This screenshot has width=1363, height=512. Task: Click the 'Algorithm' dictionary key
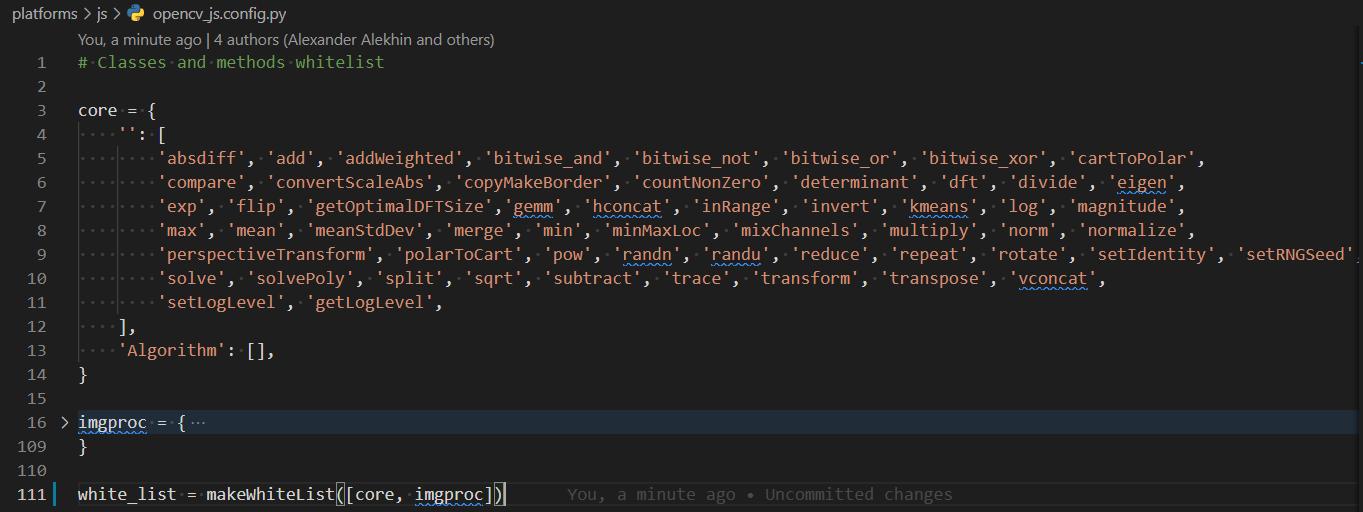173,350
